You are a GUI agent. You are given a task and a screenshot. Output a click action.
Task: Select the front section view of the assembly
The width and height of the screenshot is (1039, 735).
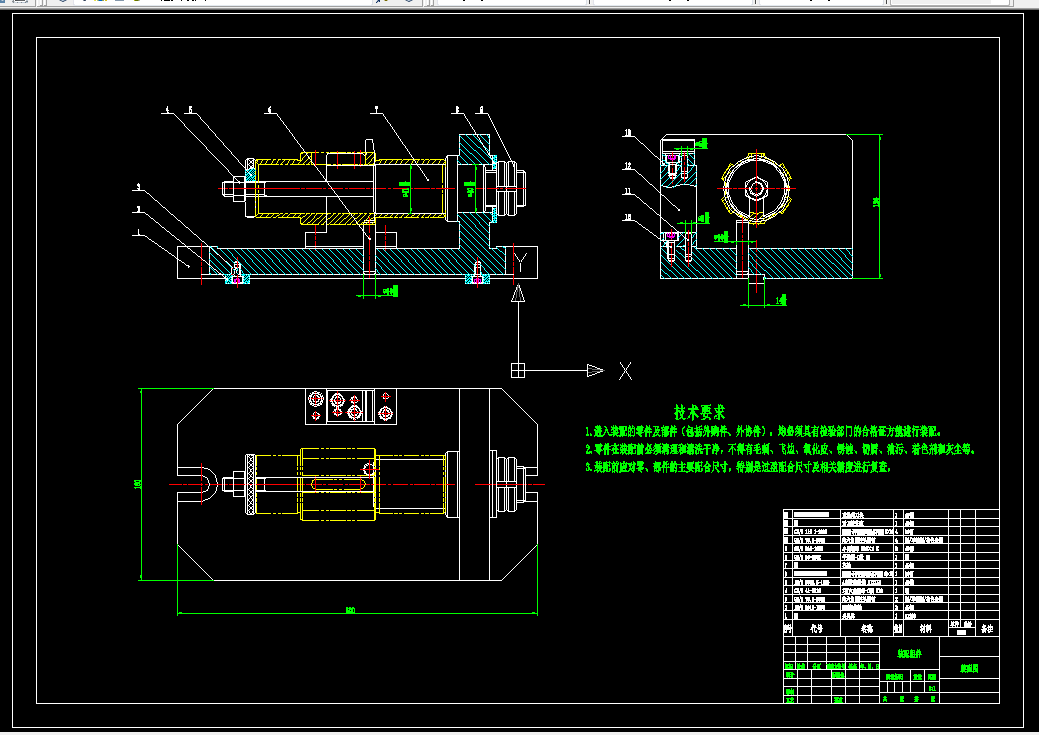coord(336,202)
